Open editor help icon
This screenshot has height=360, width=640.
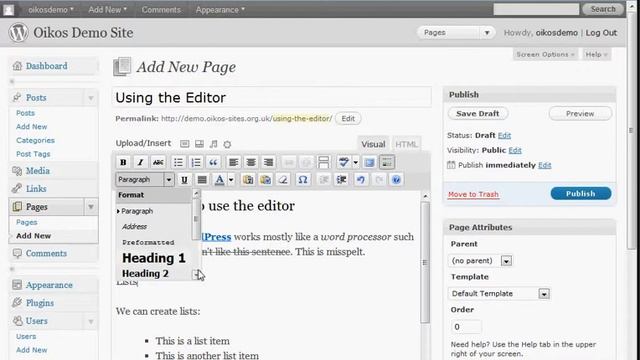(396, 180)
